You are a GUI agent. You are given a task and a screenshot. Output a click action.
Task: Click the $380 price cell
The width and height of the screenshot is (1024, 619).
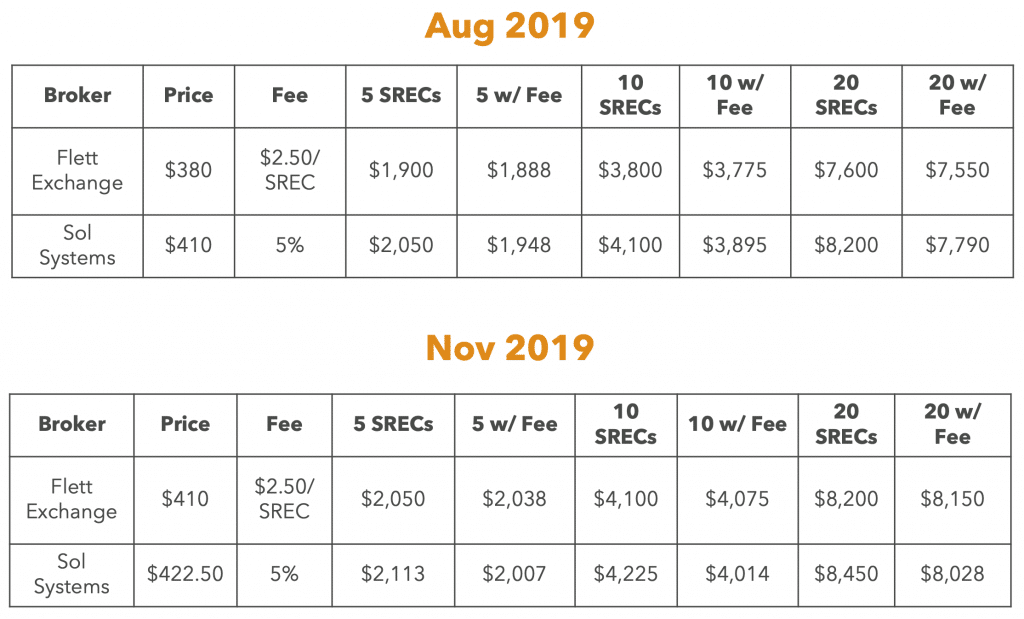(x=188, y=170)
